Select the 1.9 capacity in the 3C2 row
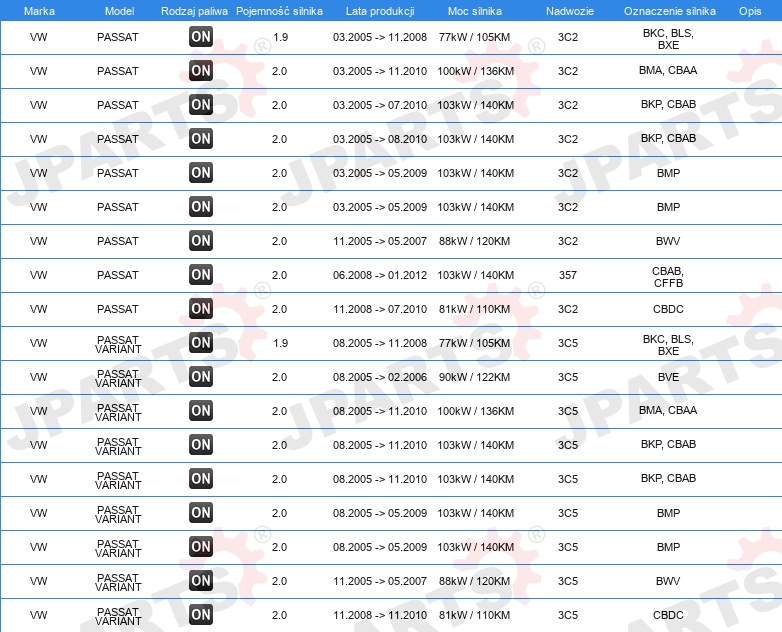This screenshot has width=782, height=632. [x=280, y=37]
